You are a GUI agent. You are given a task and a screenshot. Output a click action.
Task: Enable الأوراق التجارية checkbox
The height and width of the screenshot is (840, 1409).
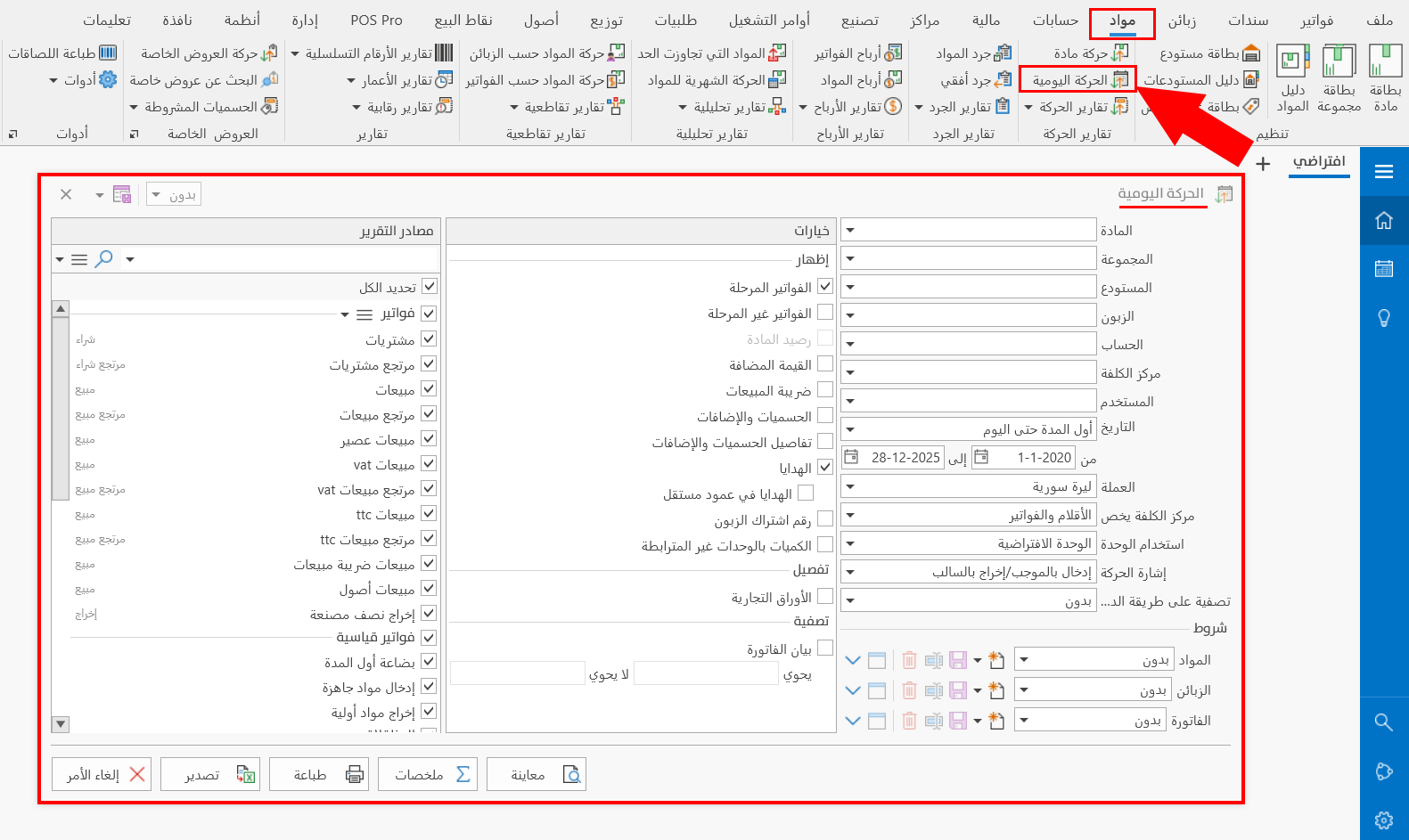coord(825,597)
